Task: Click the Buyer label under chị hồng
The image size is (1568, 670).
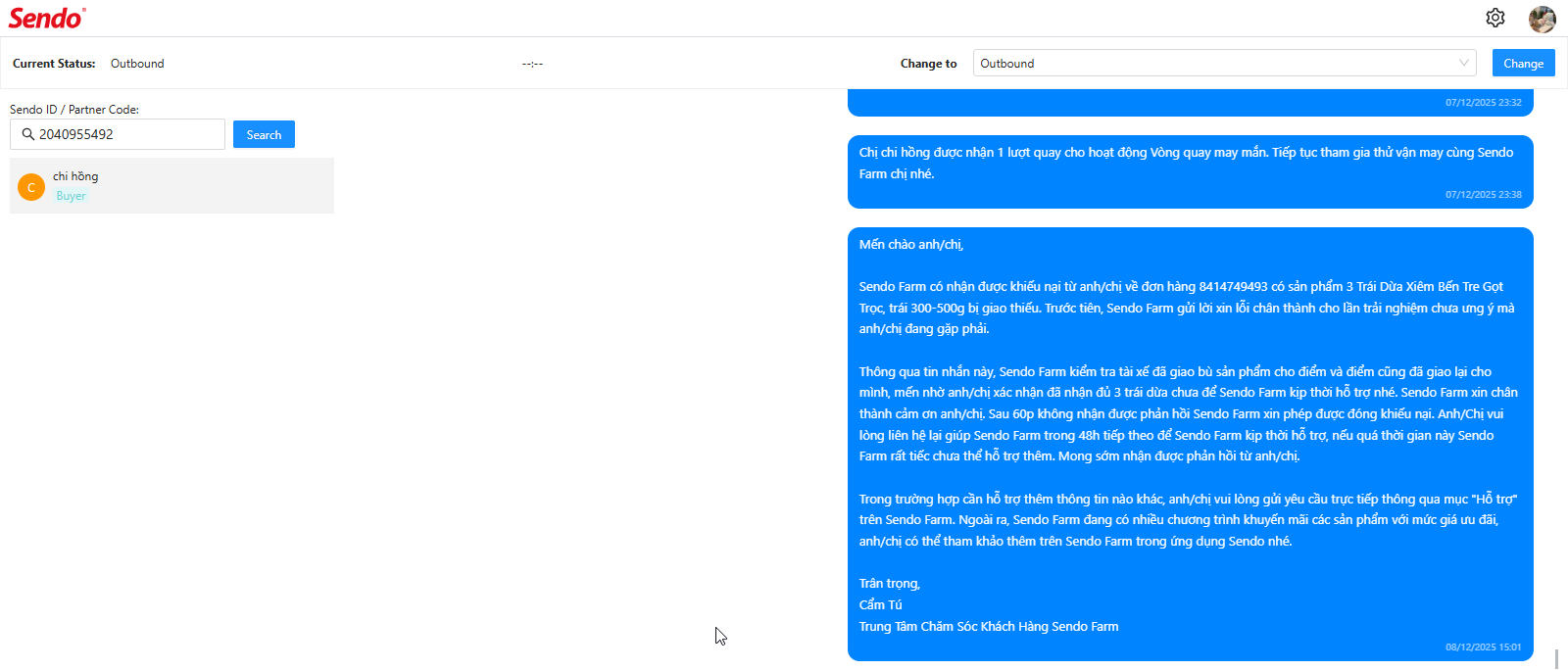Action: tap(71, 196)
